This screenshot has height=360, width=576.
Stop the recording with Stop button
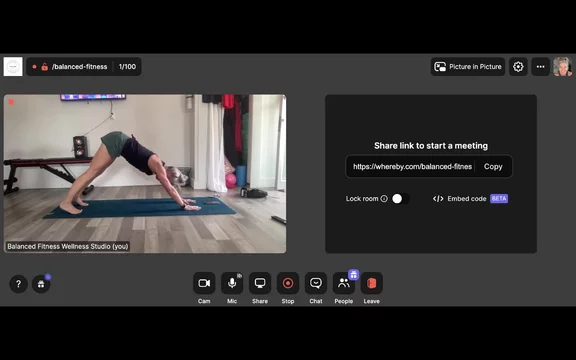[x=288, y=283]
